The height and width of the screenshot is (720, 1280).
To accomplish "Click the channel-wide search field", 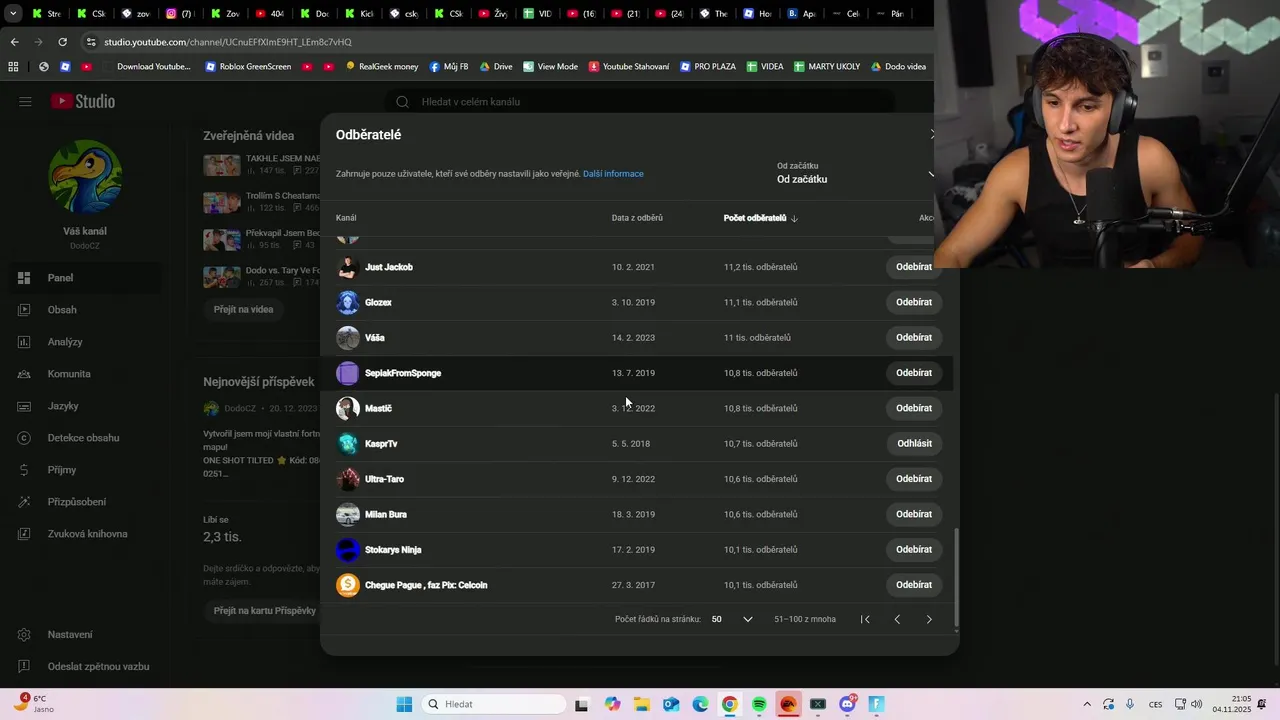I will click(x=640, y=102).
